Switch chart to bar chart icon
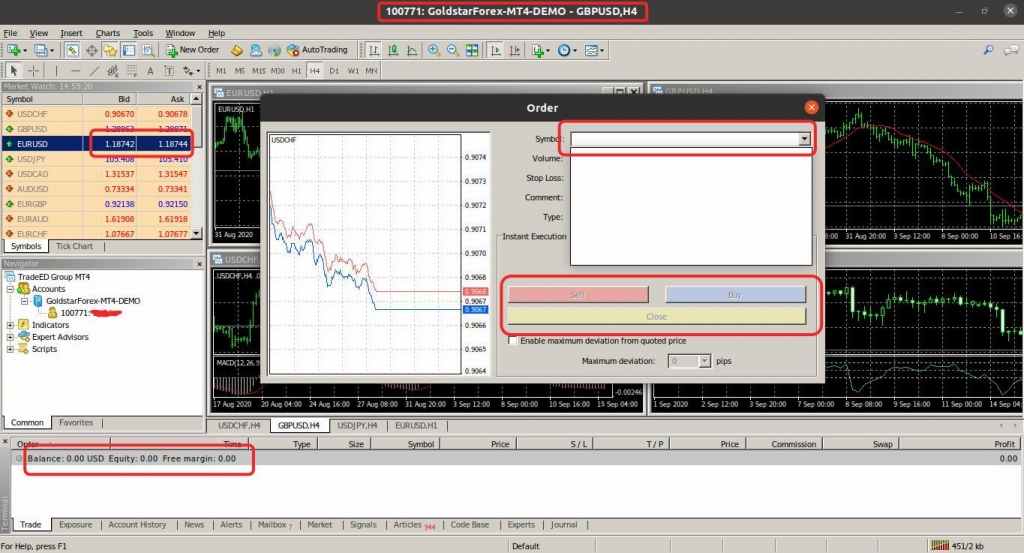This screenshot has width=1024, height=553. coord(374,50)
